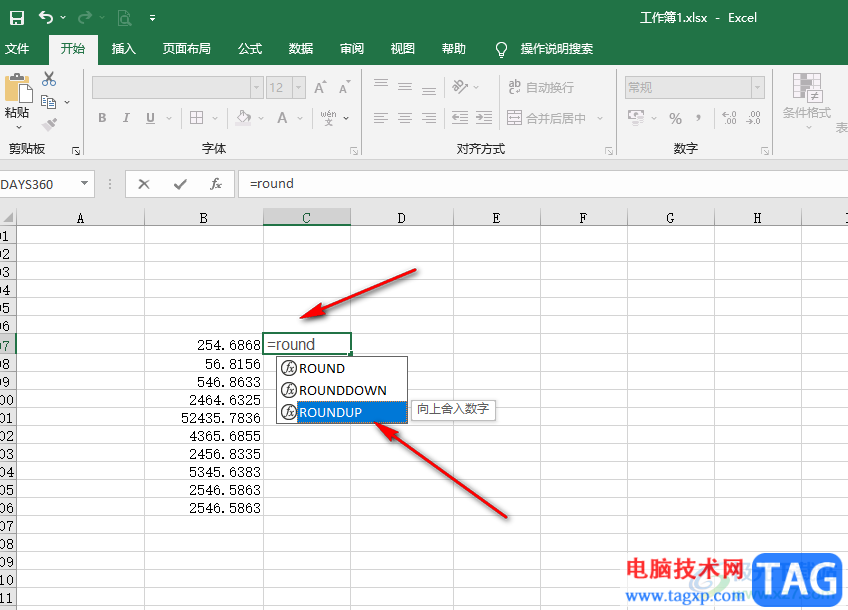Click the Redo arrow icon
This screenshot has width=848, height=610.
click(85, 18)
